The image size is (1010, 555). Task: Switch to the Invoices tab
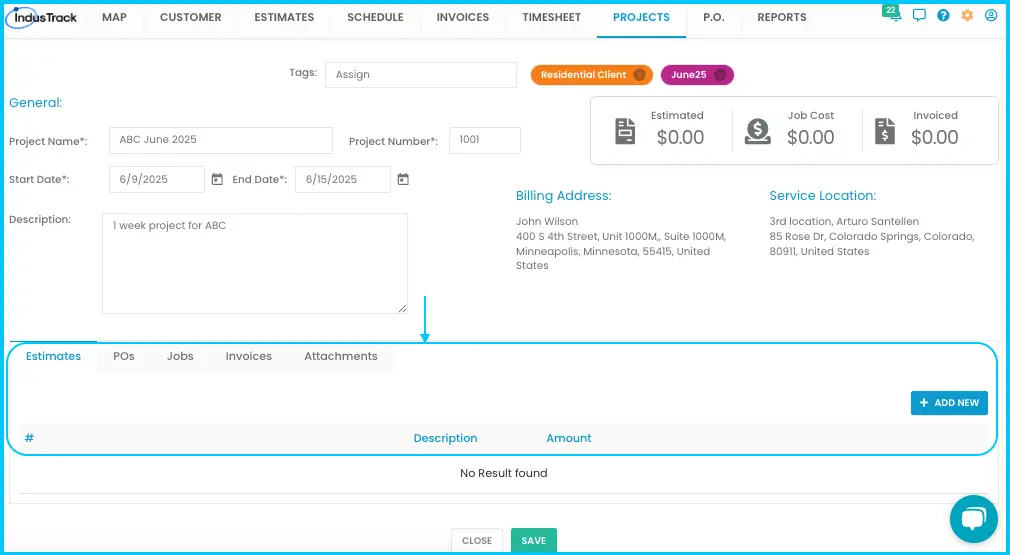click(249, 356)
